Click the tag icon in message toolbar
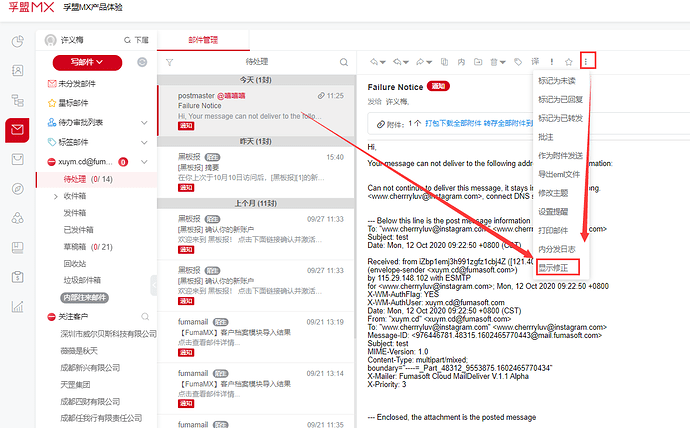 517,62
